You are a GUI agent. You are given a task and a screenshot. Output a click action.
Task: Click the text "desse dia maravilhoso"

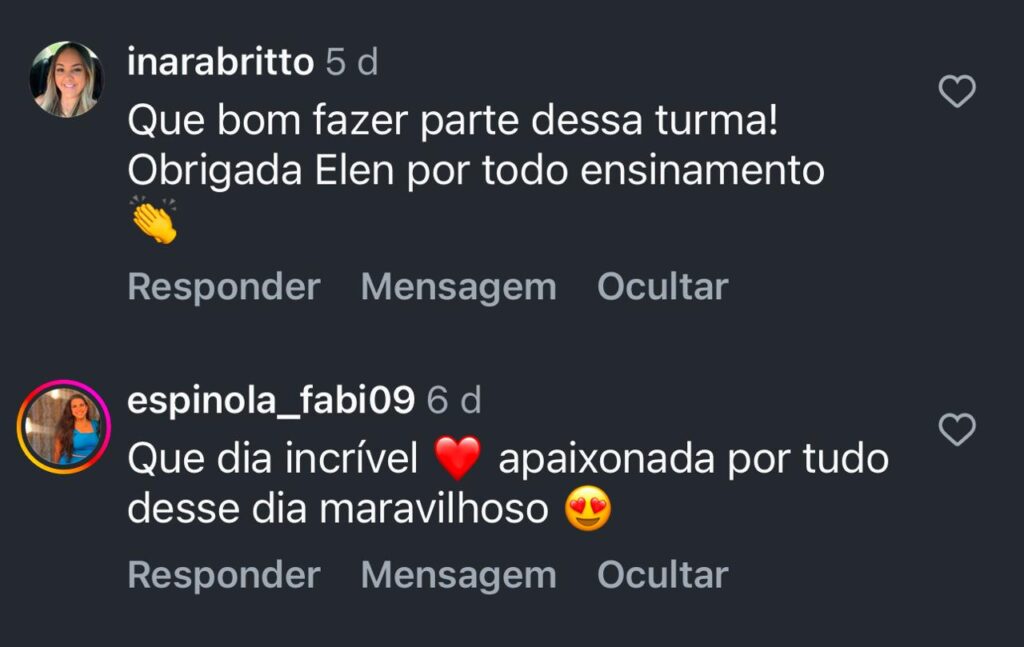pos(338,510)
